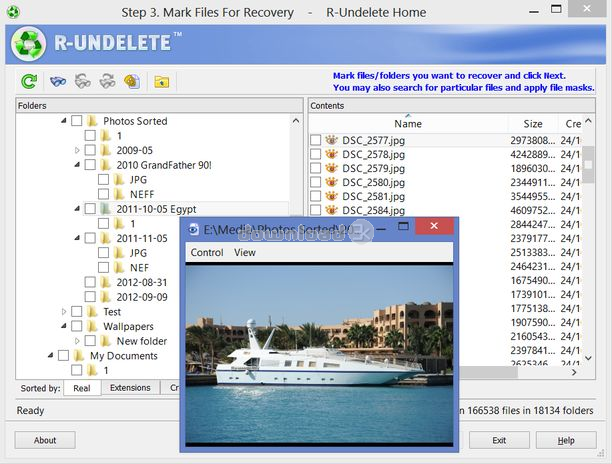This screenshot has height=464, width=612.
Task: Collapse the 2011-10-05 Egypt node
Action: [77, 209]
